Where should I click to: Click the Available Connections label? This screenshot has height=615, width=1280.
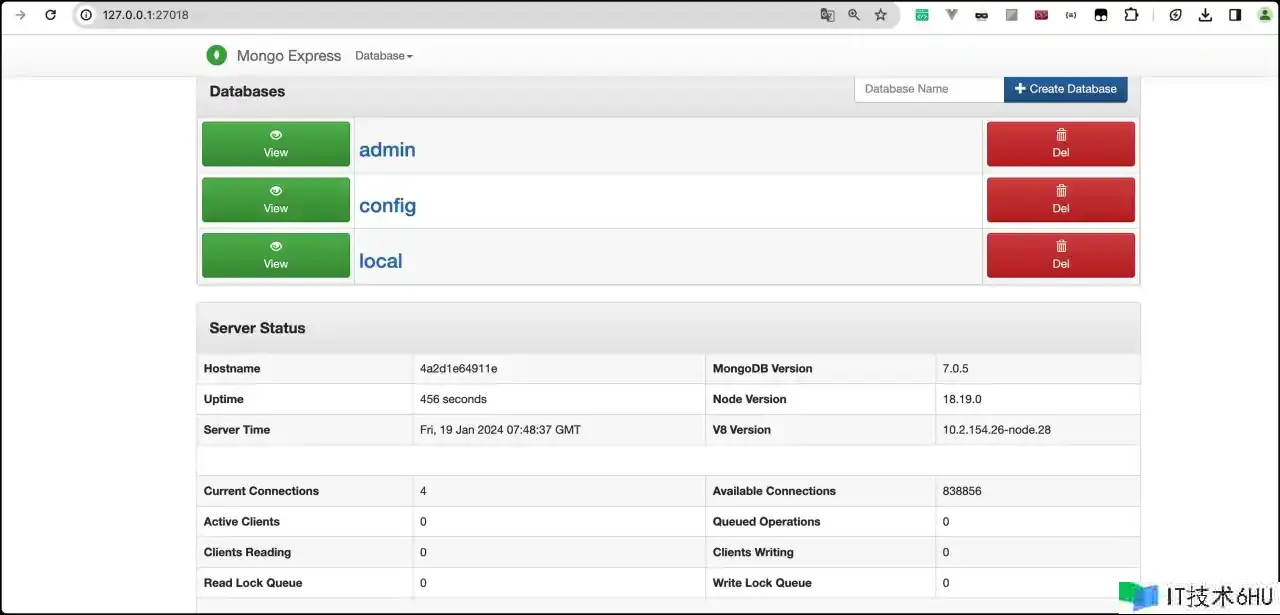[x=774, y=491]
